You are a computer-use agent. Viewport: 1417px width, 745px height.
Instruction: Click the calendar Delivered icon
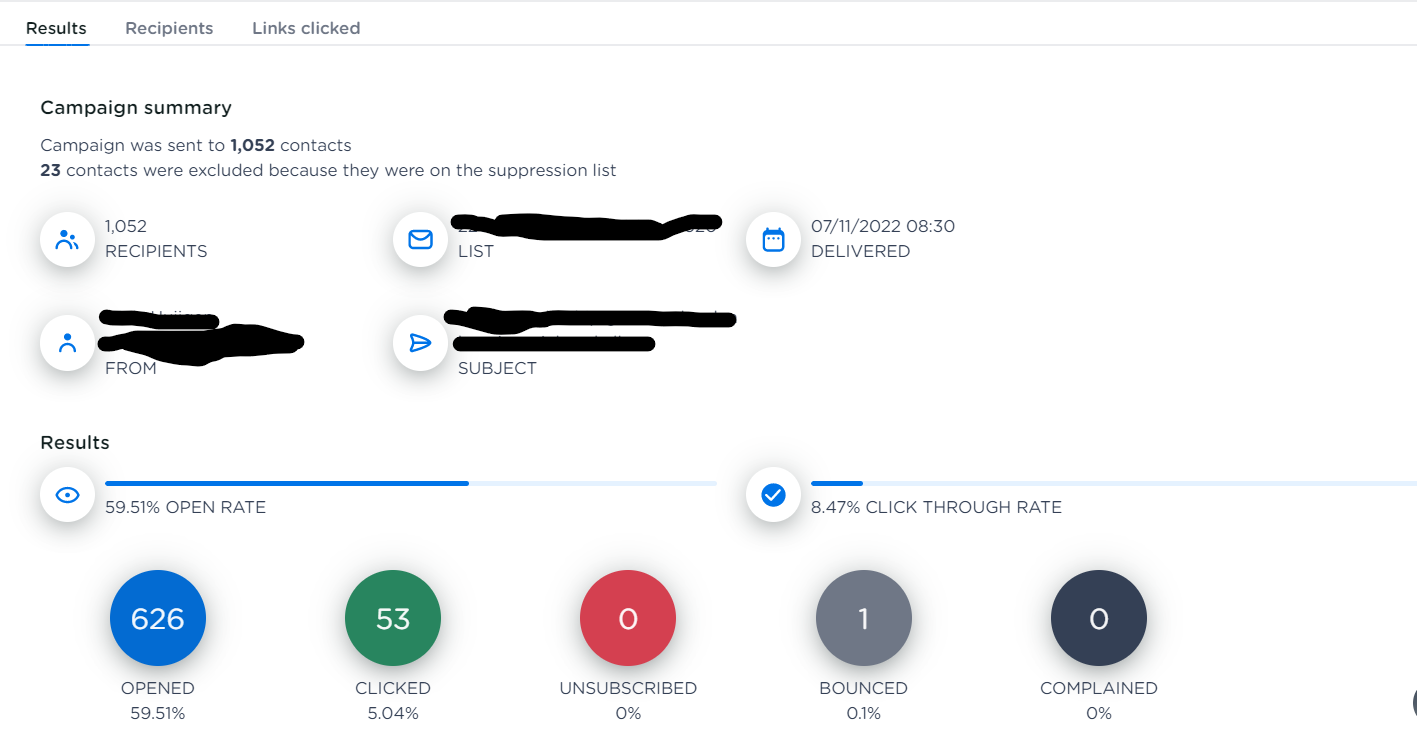(773, 240)
